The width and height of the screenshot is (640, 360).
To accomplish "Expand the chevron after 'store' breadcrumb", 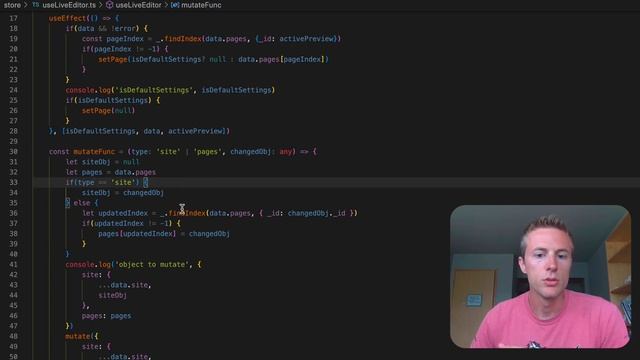I will coord(25,5).
